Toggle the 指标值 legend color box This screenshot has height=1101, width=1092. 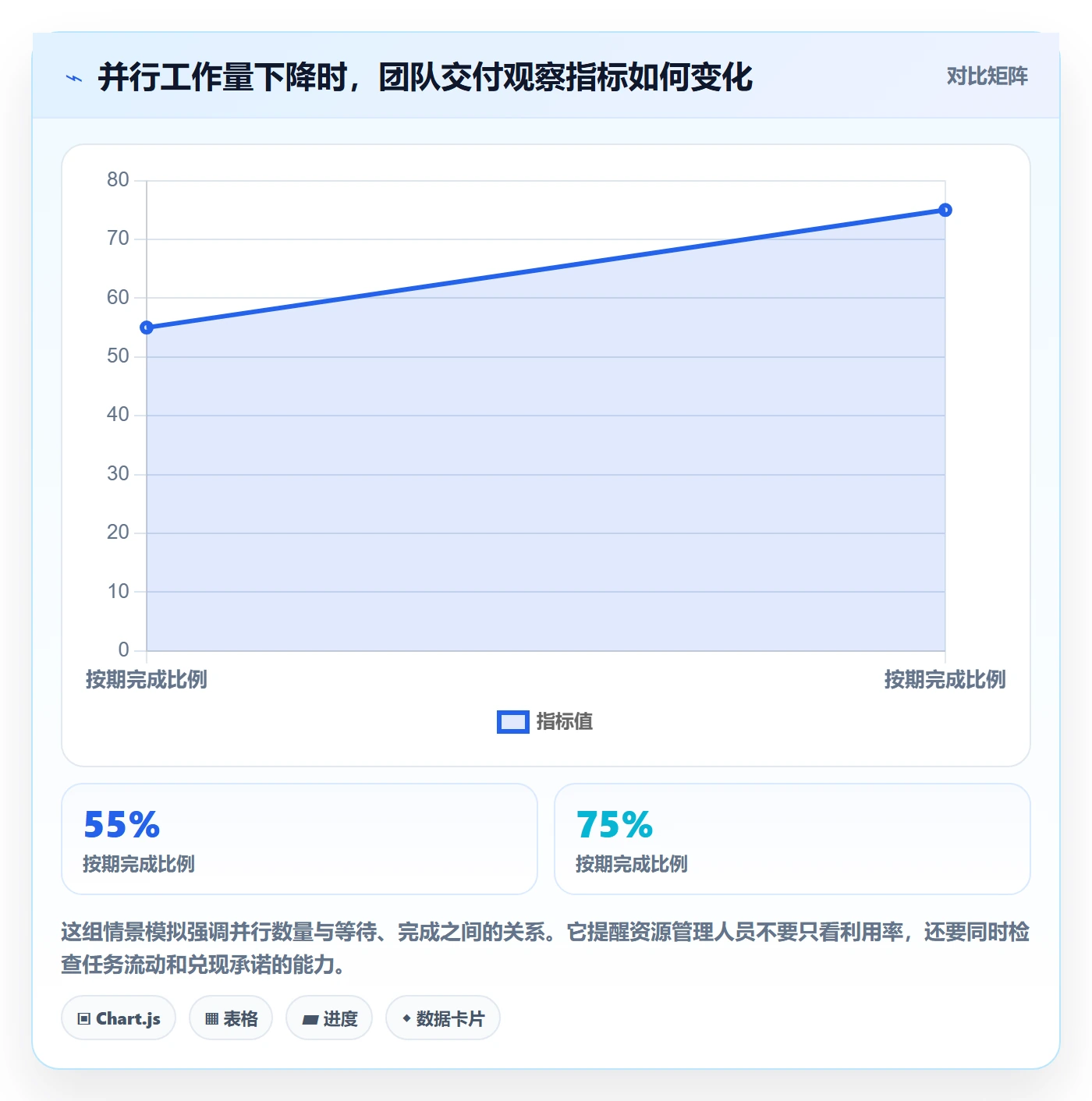pos(513,722)
